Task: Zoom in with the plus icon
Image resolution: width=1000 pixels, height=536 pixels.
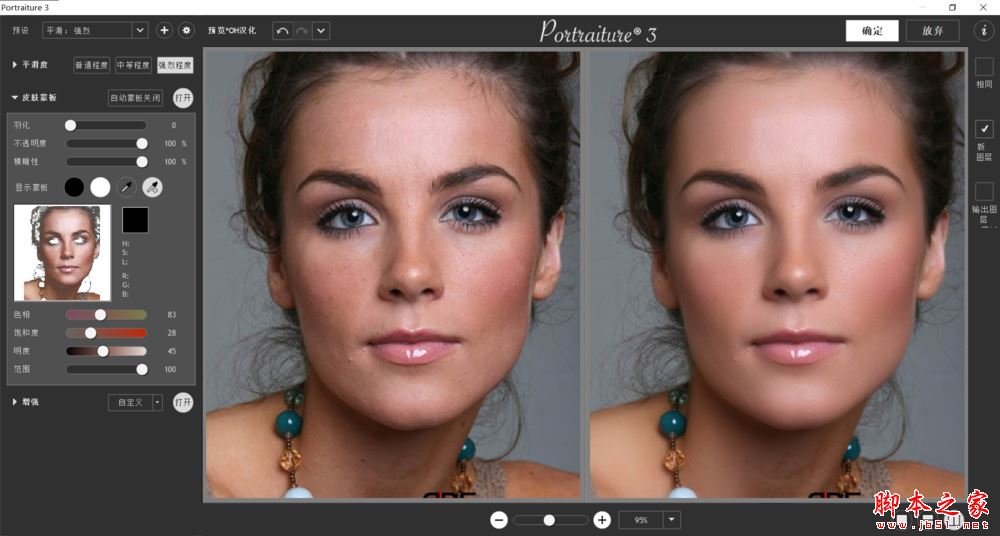Action: point(602,520)
